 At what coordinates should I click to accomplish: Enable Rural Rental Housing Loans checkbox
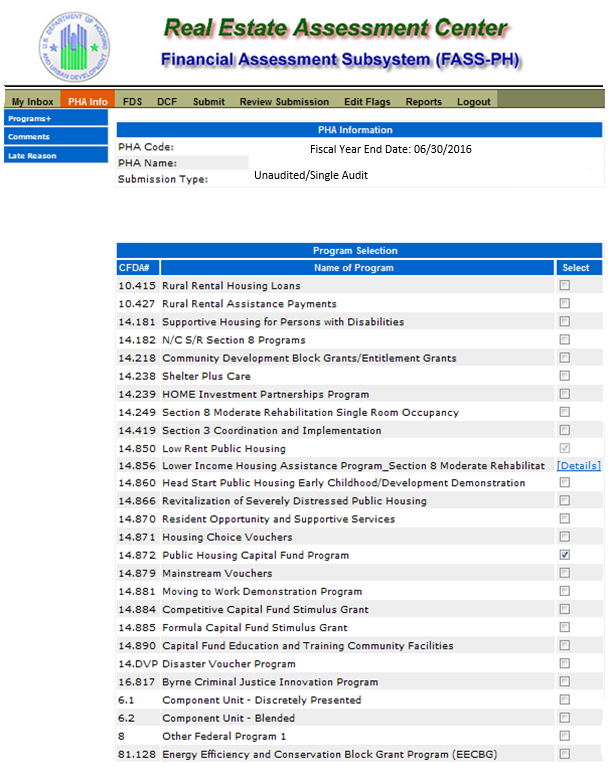point(565,285)
